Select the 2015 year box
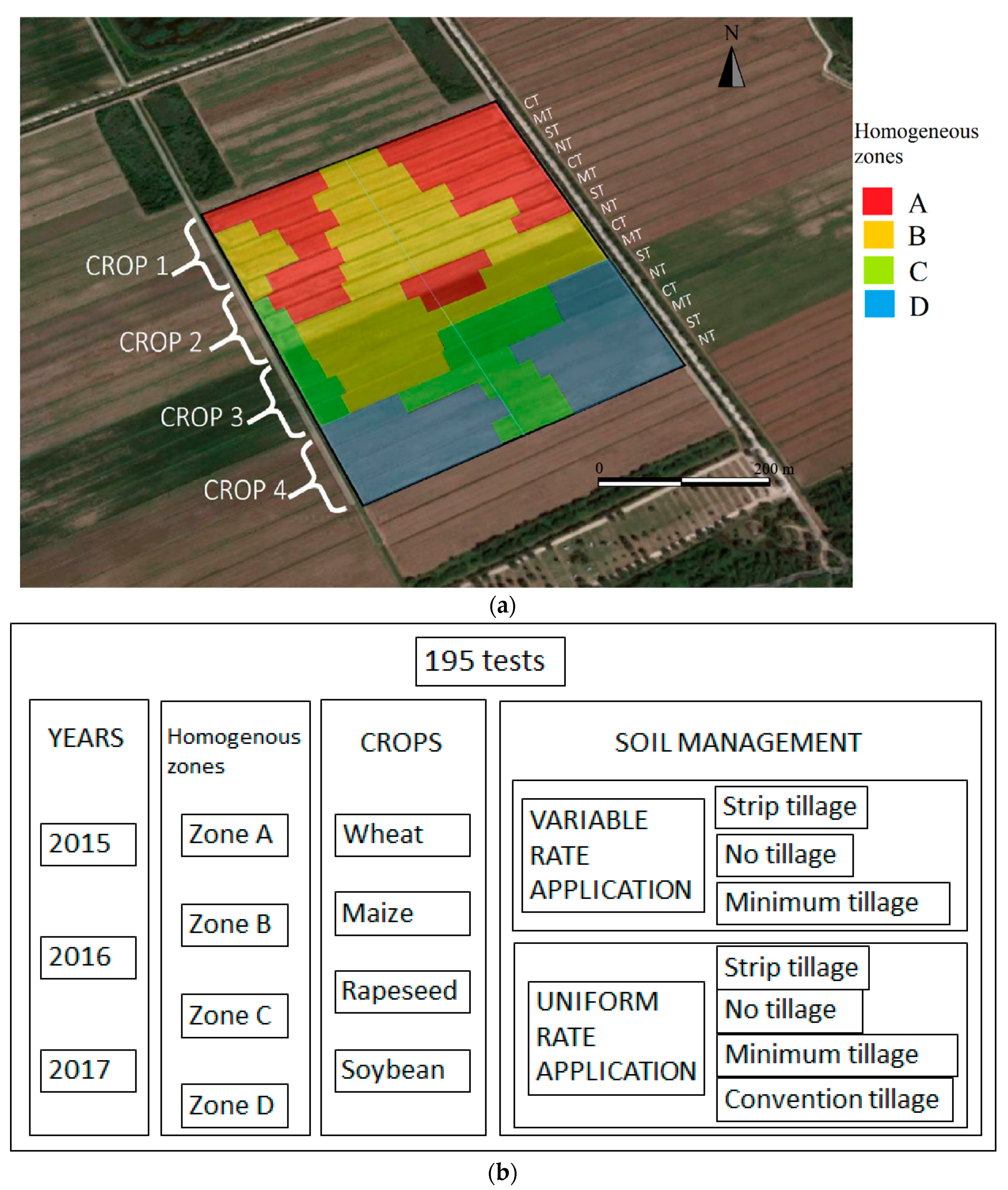Image resolution: width=1008 pixels, height=1190 pixels. pos(88,844)
